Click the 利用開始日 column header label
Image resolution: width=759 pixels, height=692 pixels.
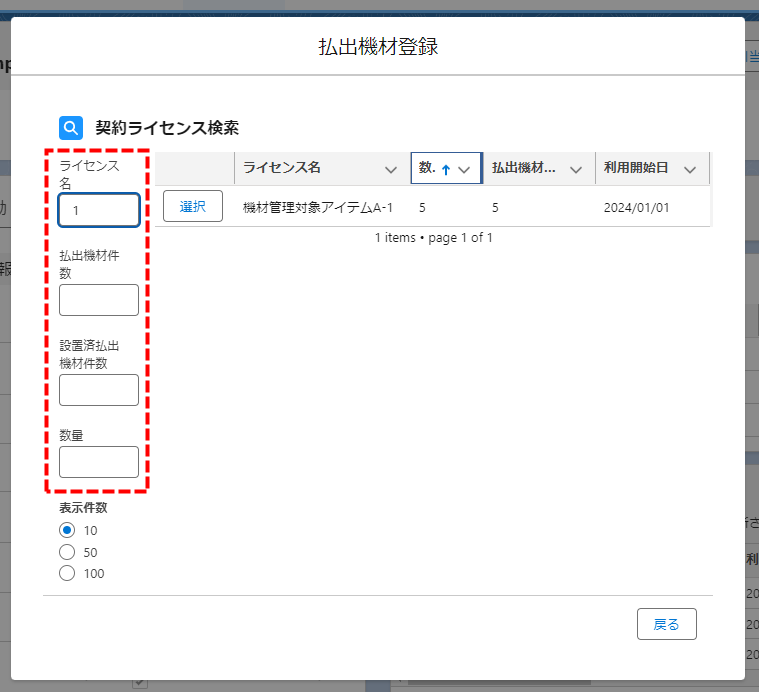coord(636,168)
